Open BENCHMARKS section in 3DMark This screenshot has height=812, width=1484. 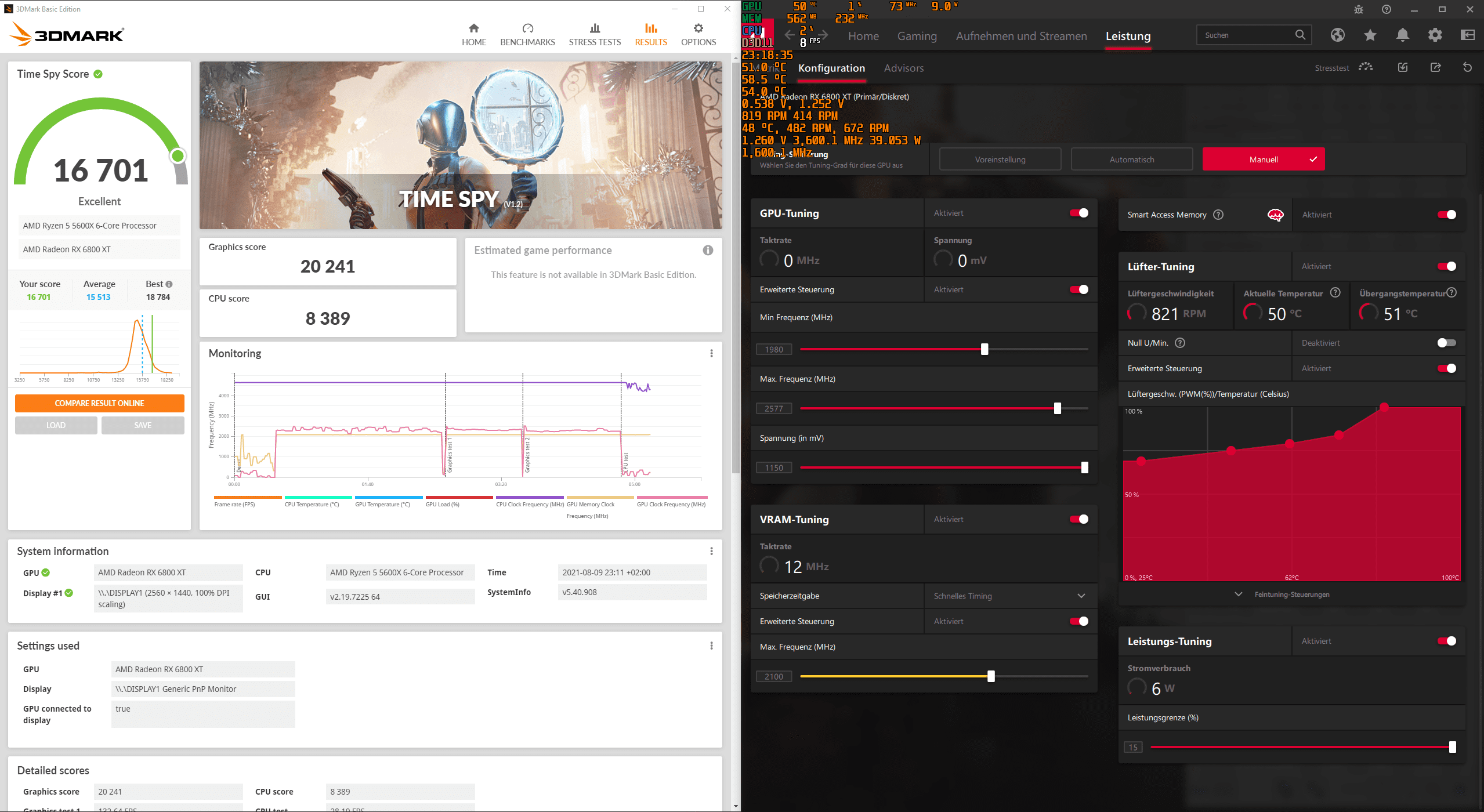coord(527,35)
